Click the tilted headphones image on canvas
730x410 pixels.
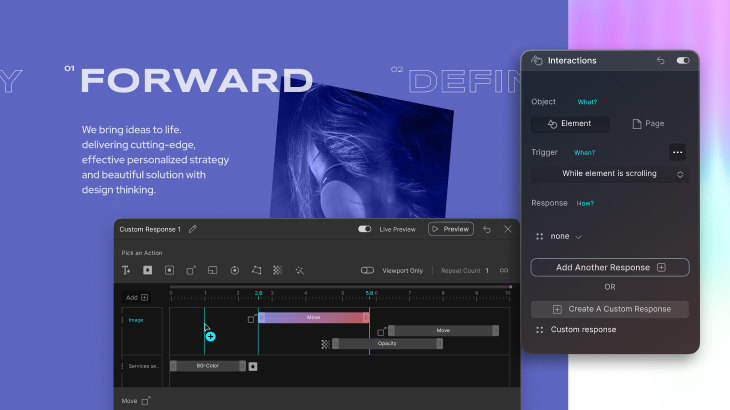point(362,154)
